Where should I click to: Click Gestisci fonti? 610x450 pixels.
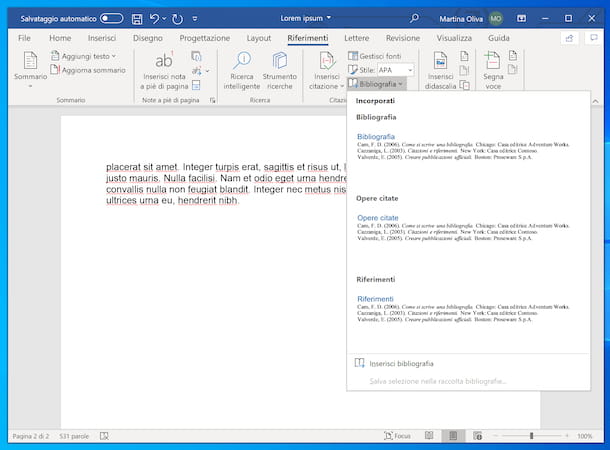pyautogui.click(x=375, y=56)
